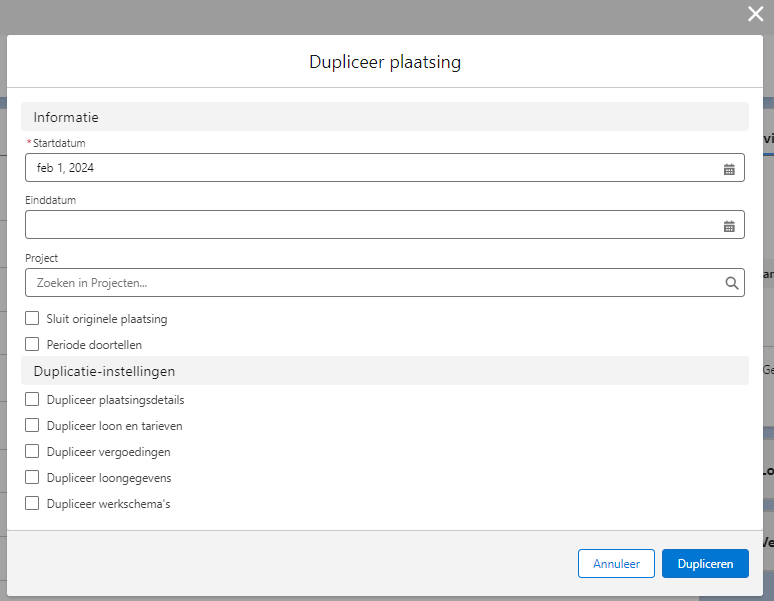
Task: Click the magnifier icon in Project field
Action: point(732,283)
